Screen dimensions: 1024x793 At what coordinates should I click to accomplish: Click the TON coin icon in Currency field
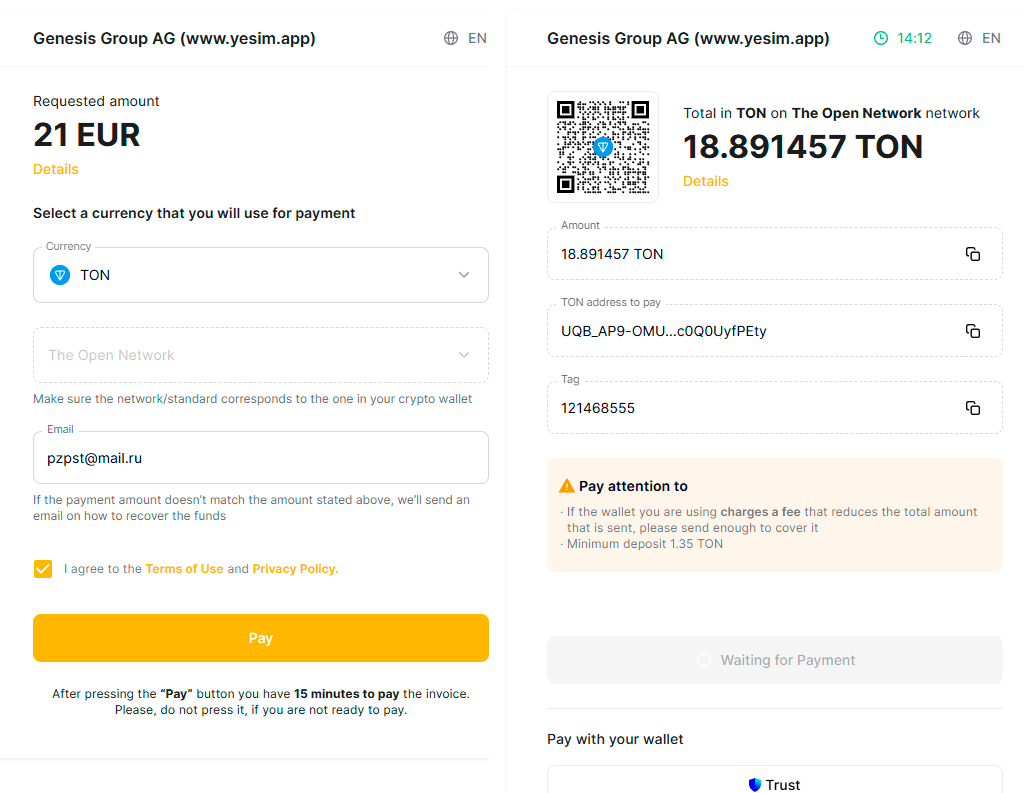(60, 275)
